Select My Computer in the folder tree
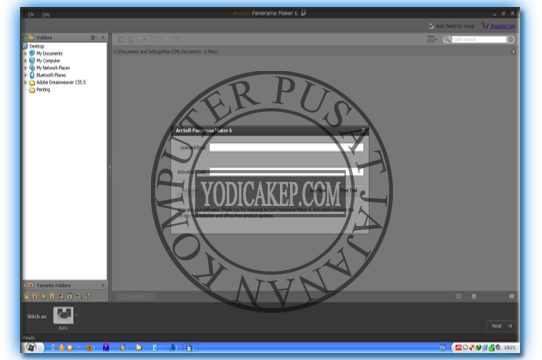 coord(48,61)
